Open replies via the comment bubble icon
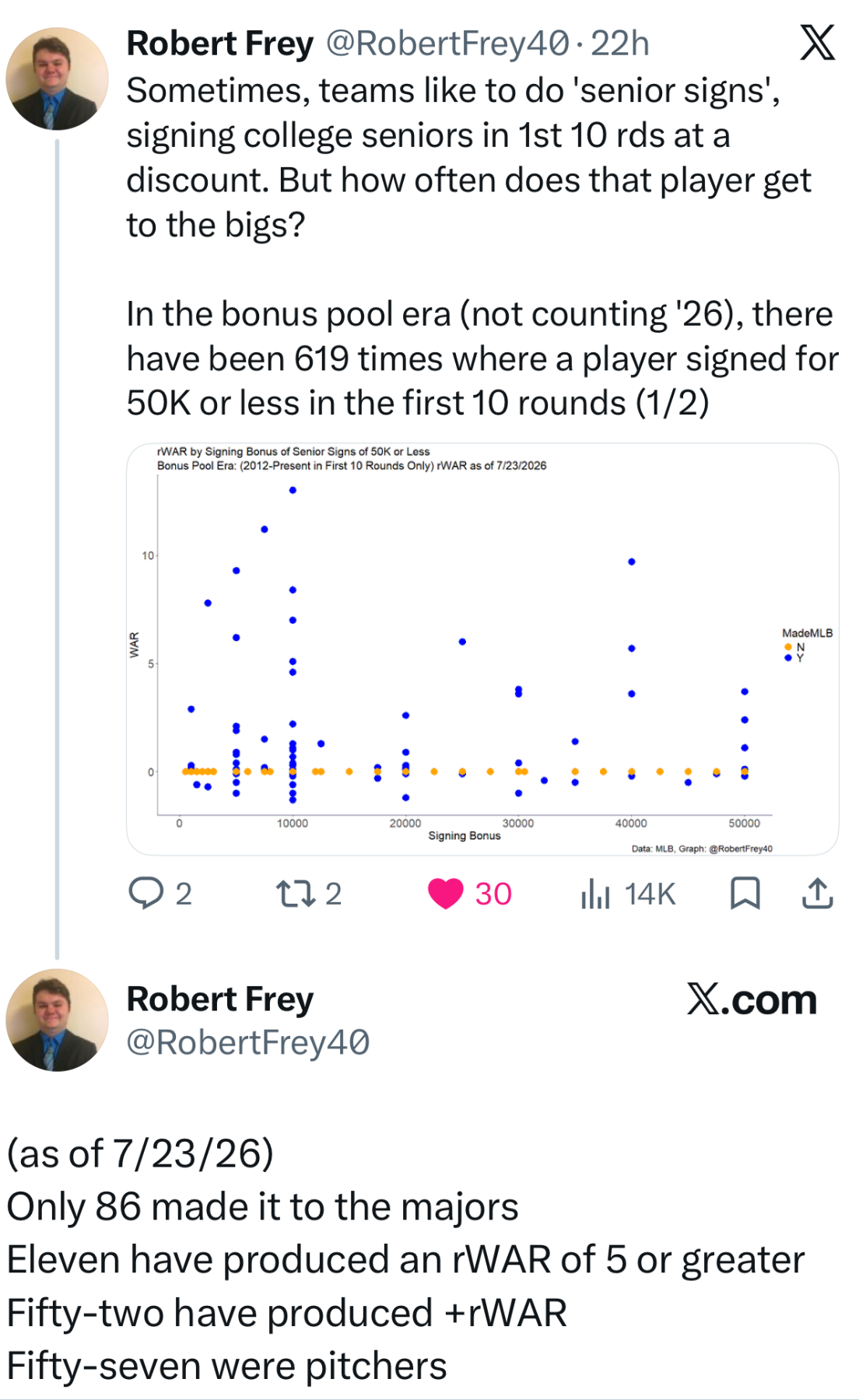This screenshot has width=859, height=1400. click(146, 893)
